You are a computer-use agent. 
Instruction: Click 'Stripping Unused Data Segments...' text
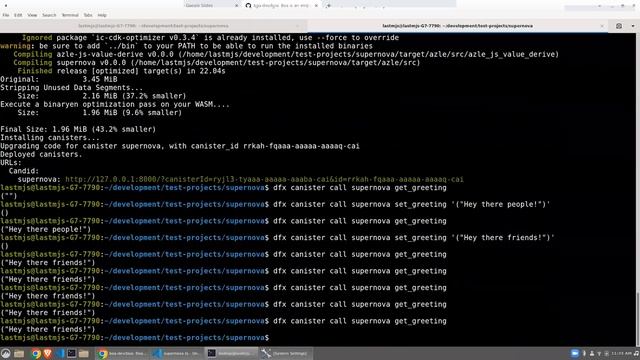(71, 88)
